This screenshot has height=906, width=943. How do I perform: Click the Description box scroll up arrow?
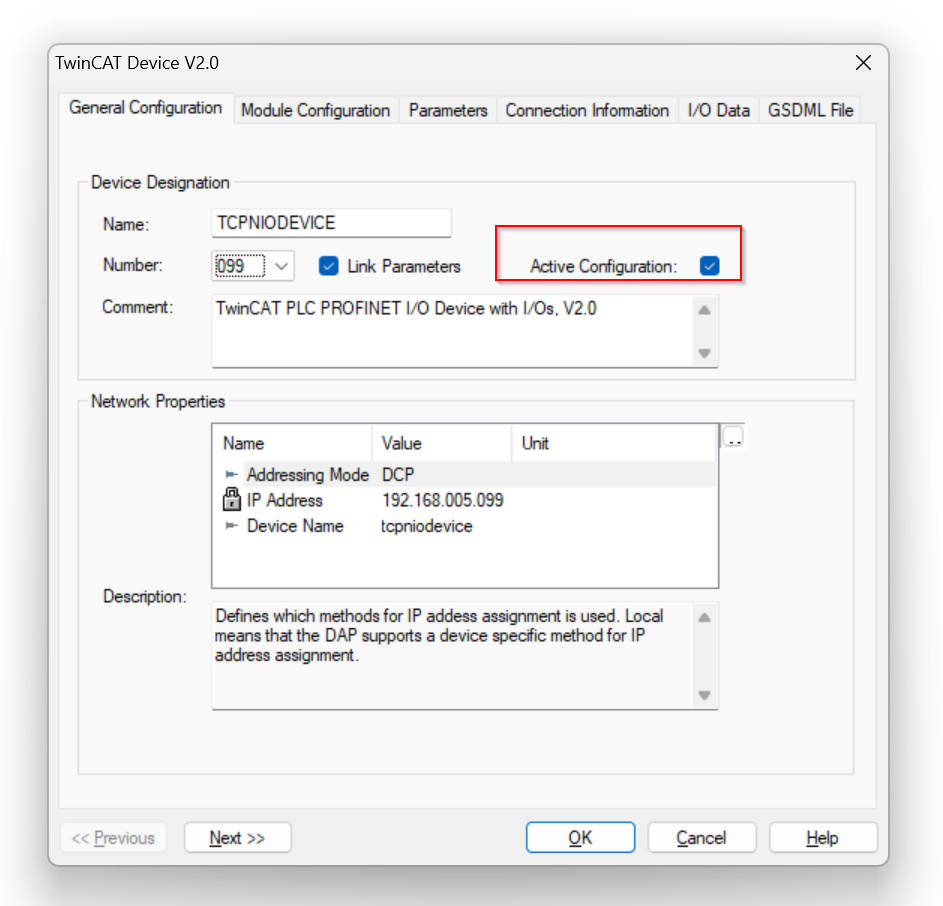click(x=704, y=617)
